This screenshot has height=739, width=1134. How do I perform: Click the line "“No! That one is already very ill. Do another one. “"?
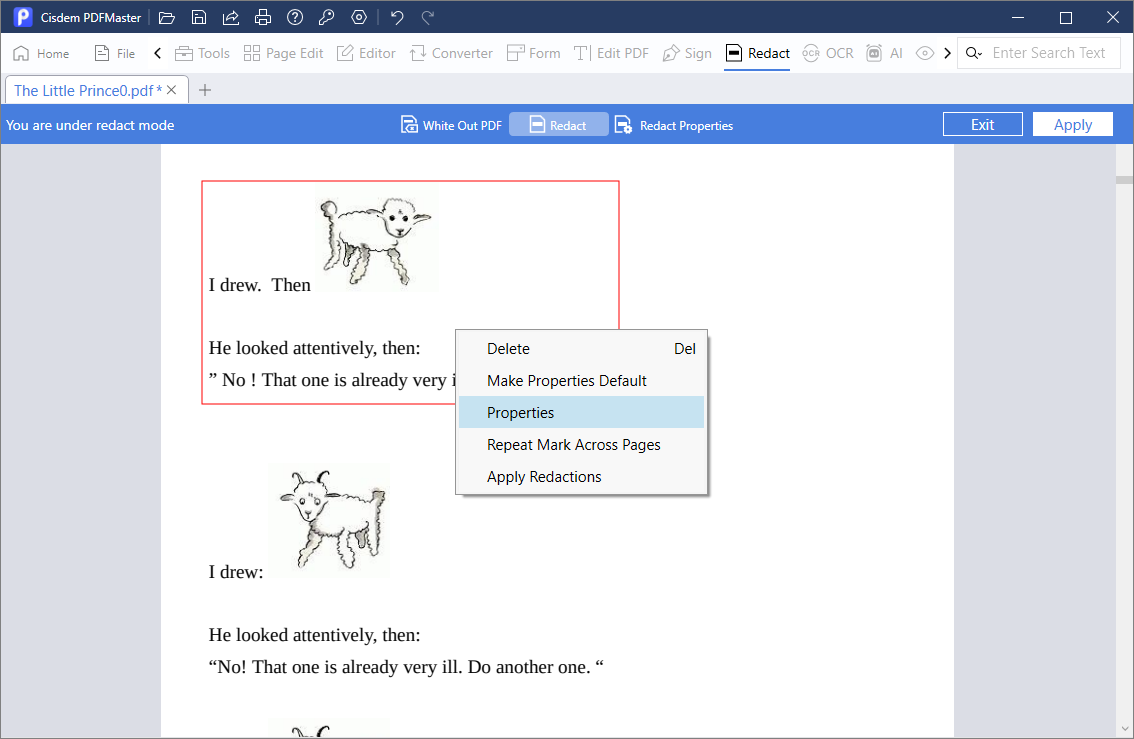406,667
